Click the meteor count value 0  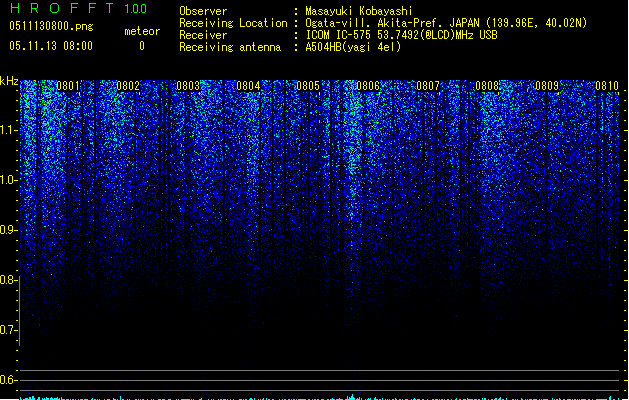click(142, 46)
